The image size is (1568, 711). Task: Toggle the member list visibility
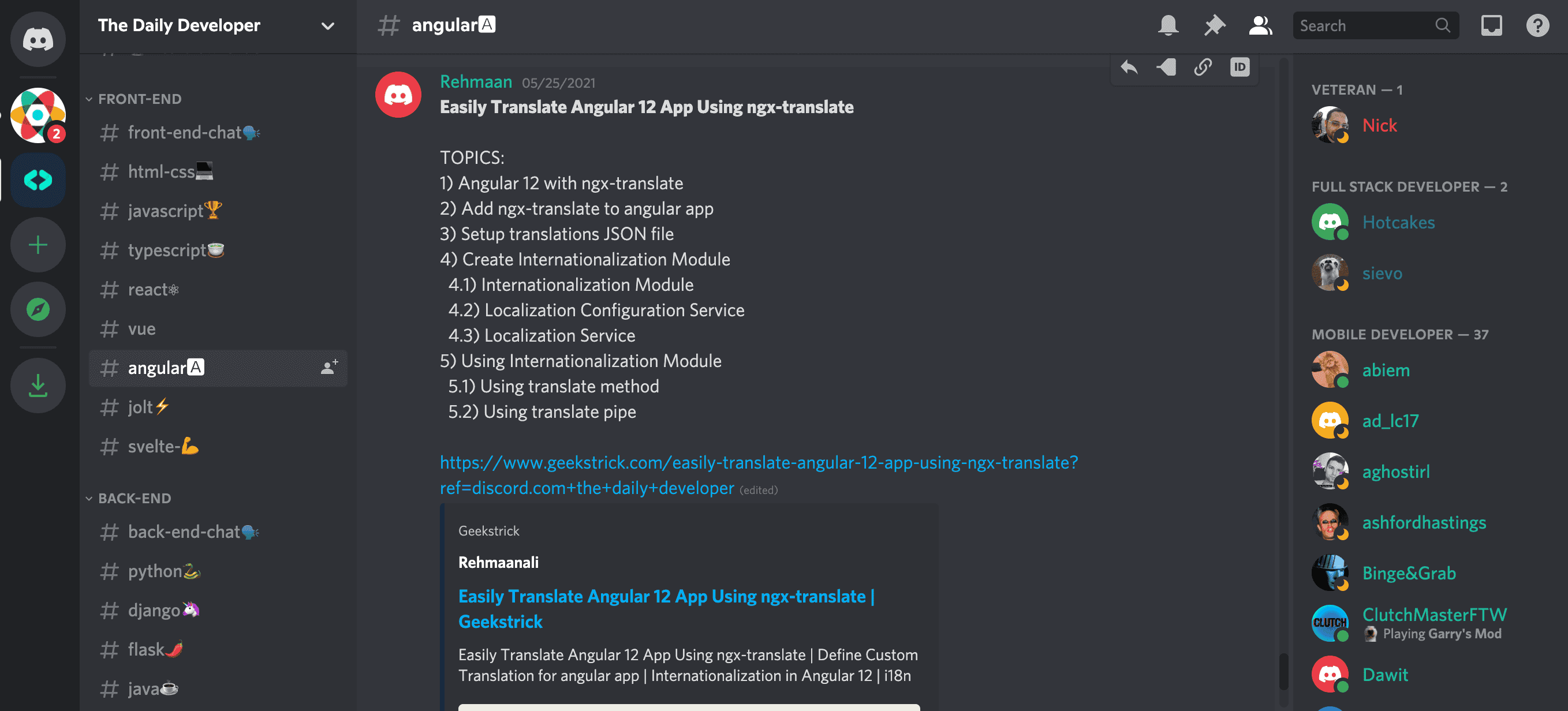(x=1260, y=25)
